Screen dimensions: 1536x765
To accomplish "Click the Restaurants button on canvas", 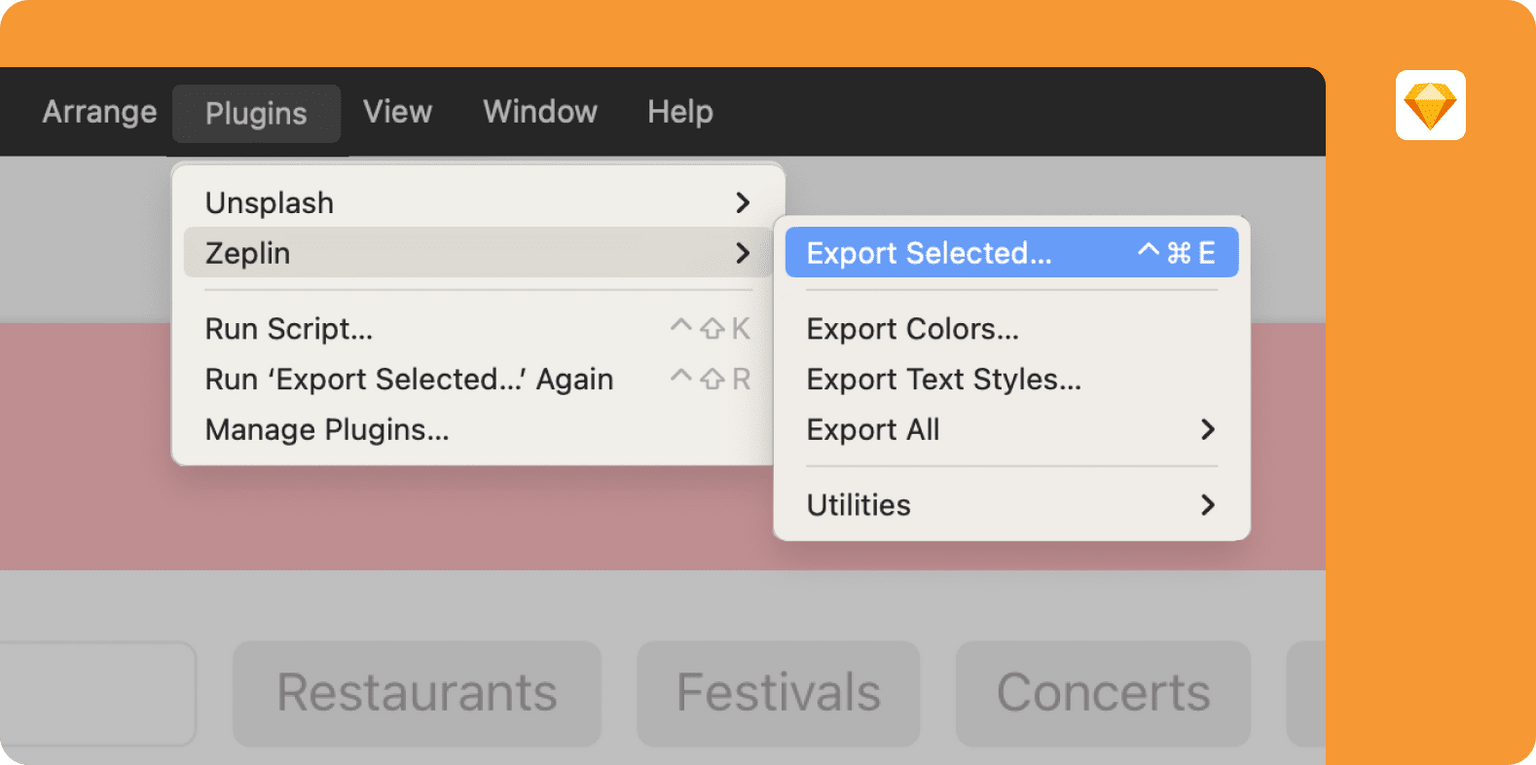I will [x=417, y=693].
